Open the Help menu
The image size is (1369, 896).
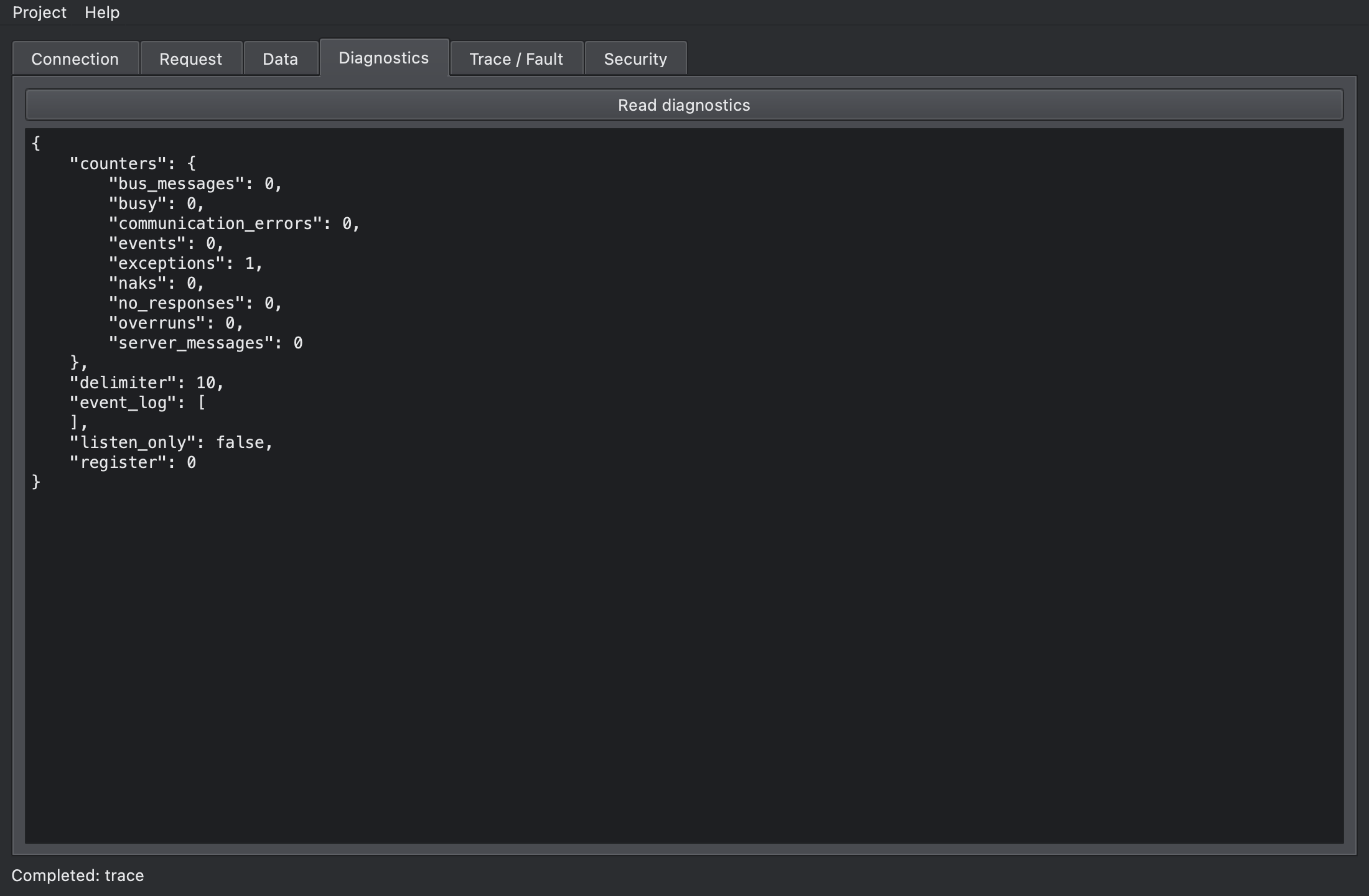coord(102,12)
